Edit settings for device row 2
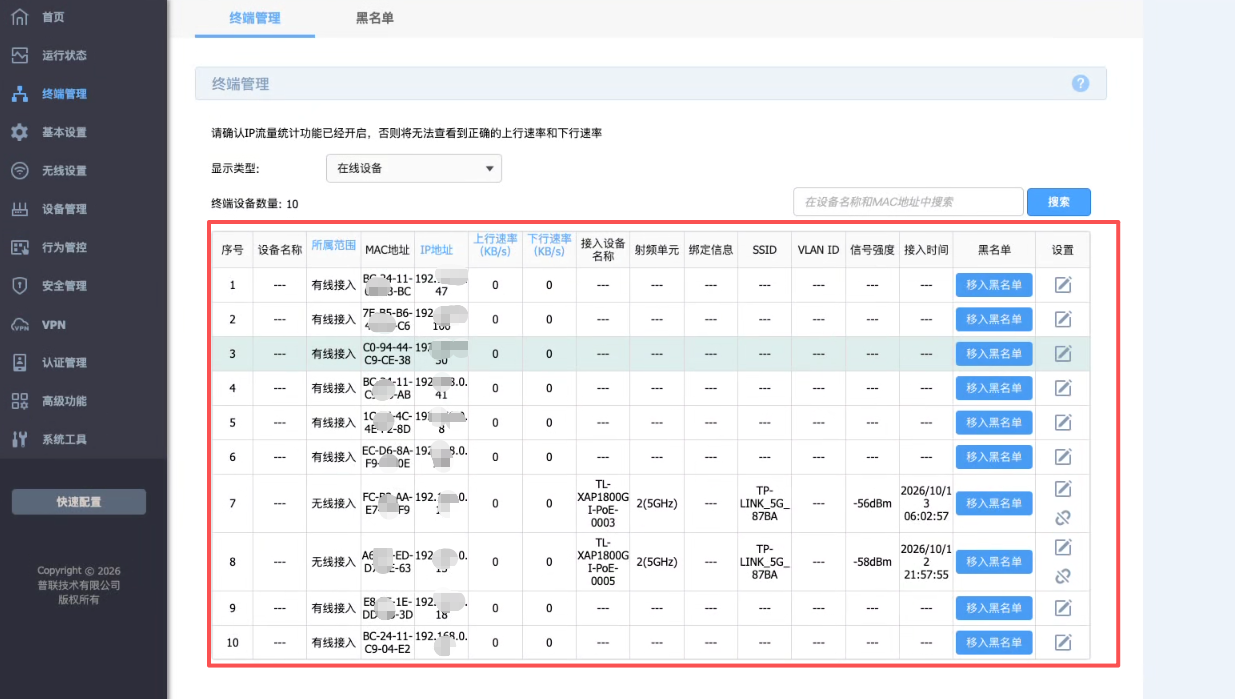The height and width of the screenshot is (699, 1235). (x=1063, y=319)
